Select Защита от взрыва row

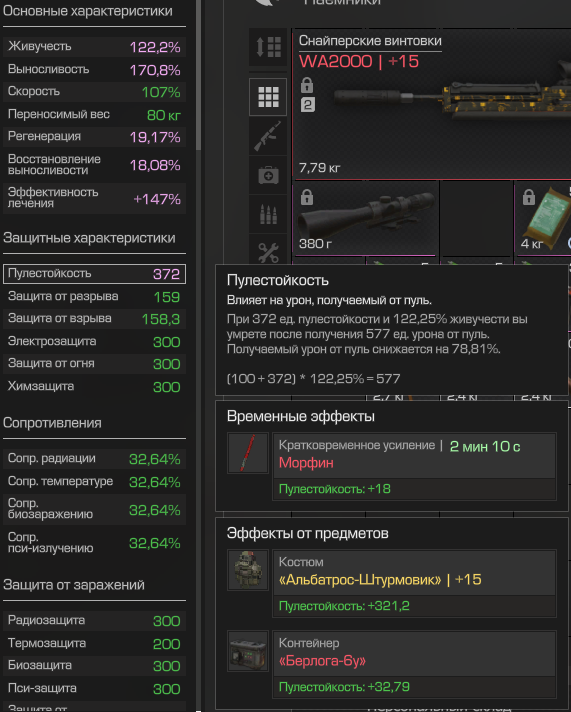pyautogui.click(x=94, y=319)
